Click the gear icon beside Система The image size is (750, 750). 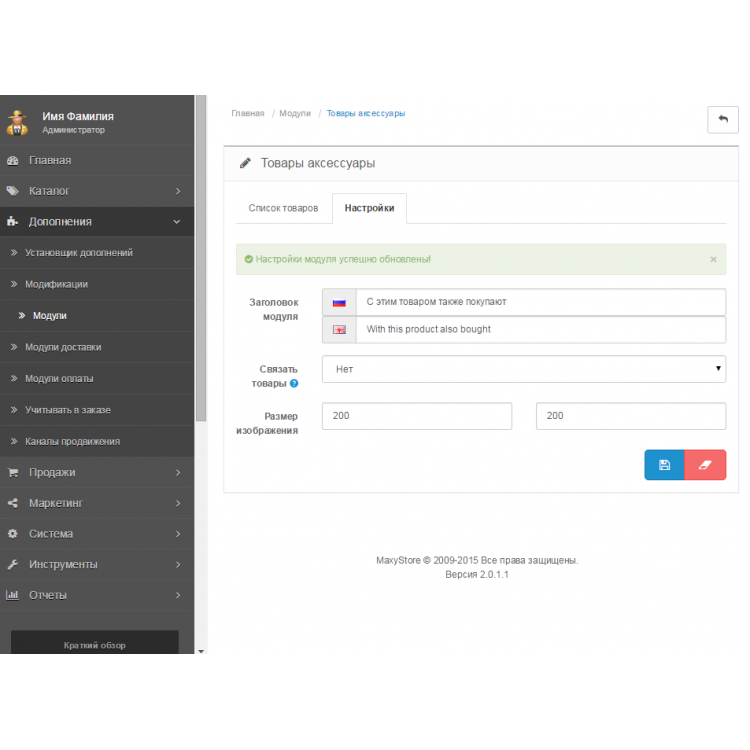click(x=13, y=534)
